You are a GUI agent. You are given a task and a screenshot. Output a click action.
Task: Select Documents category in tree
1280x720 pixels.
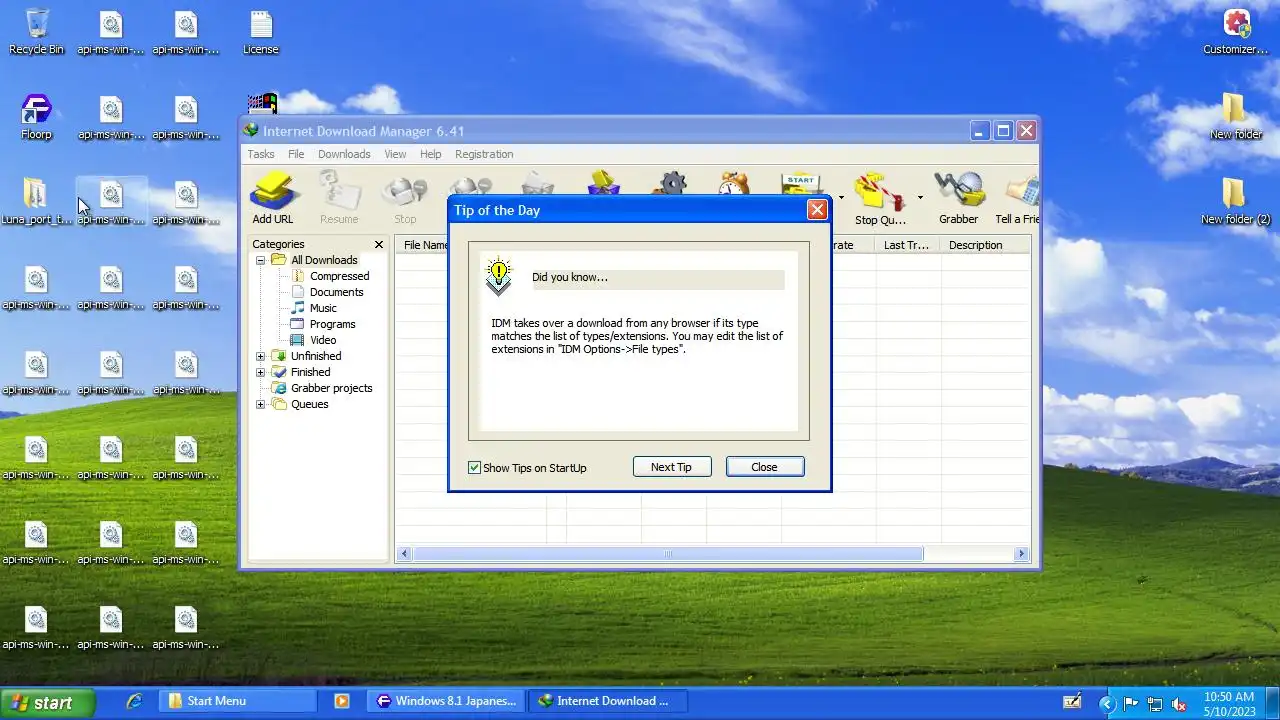[x=336, y=292]
